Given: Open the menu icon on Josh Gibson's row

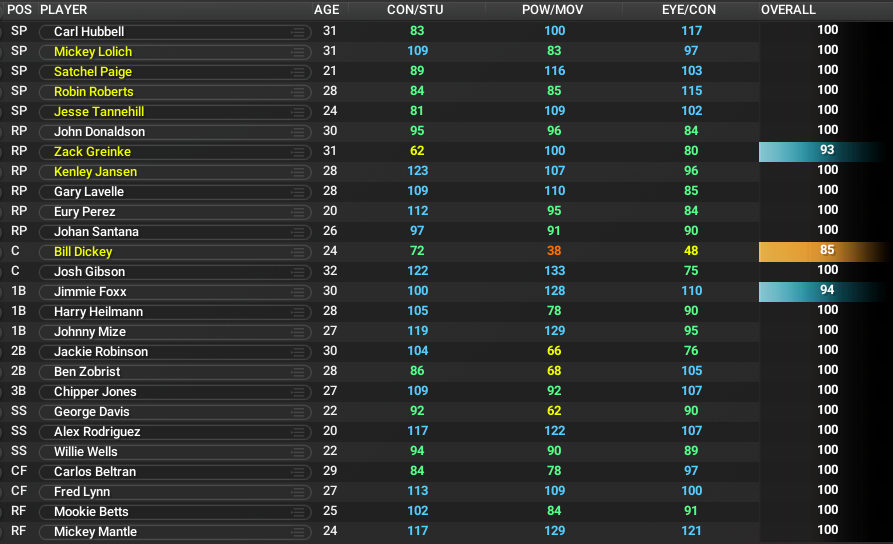Looking at the screenshot, I should [298, 272].
